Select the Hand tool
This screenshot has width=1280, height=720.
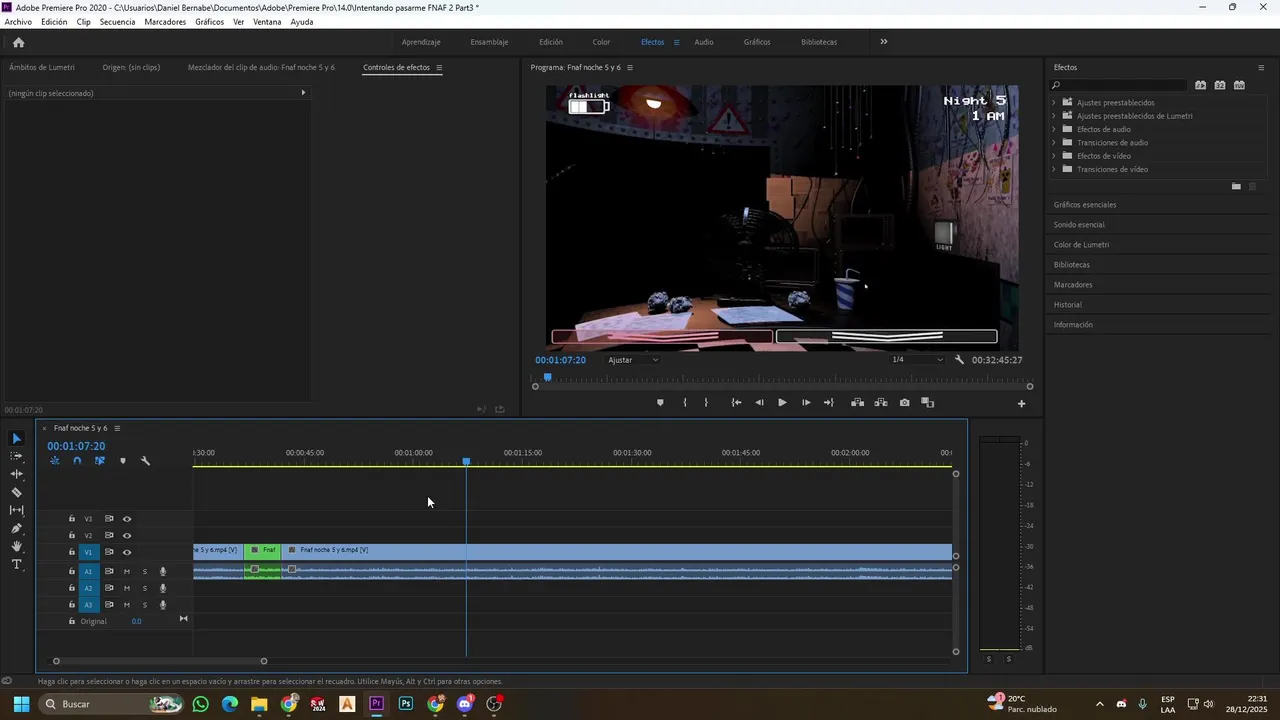[16, 546]
